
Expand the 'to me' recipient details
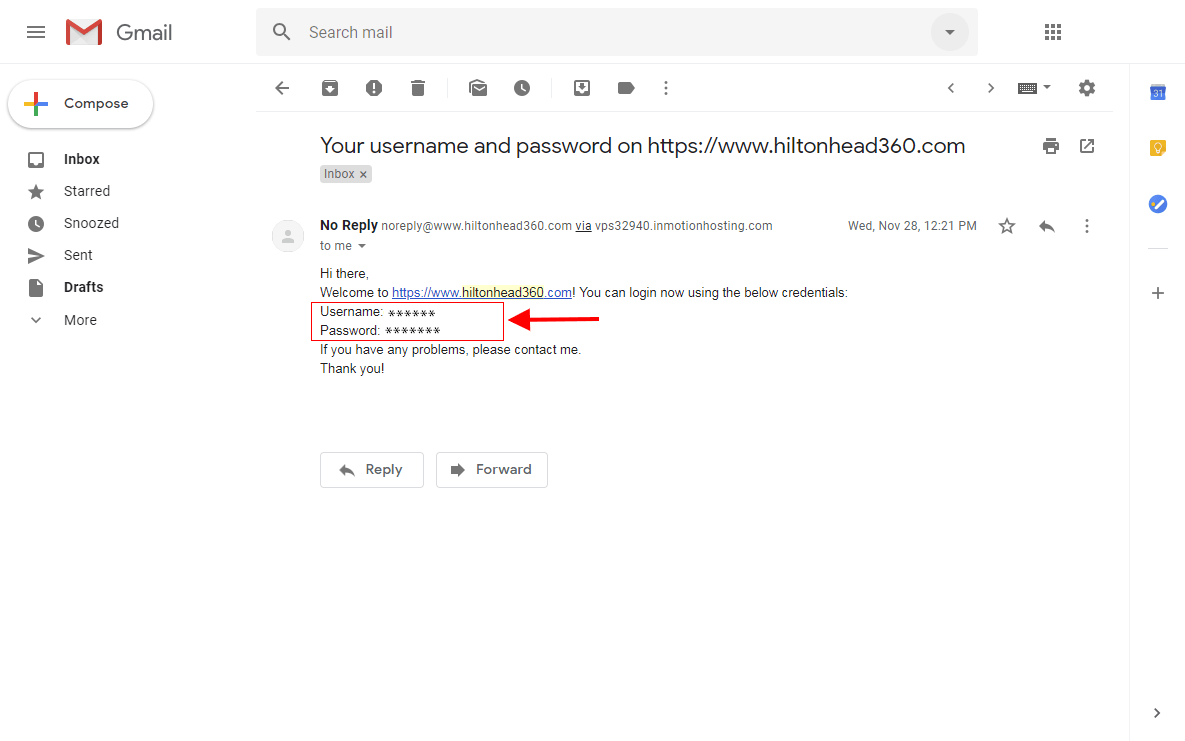362,246
